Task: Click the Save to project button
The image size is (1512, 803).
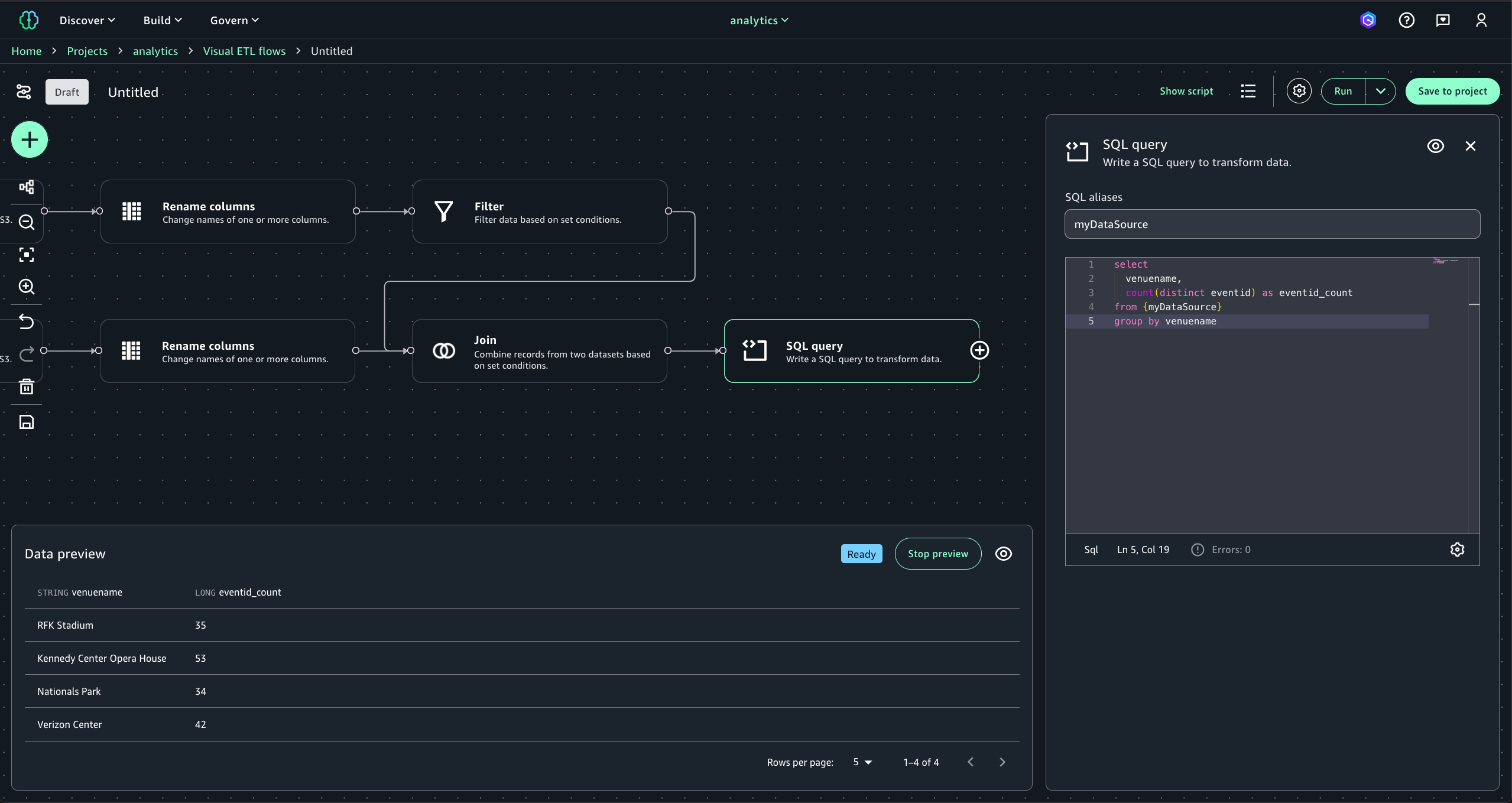Action: [1452, 91]
